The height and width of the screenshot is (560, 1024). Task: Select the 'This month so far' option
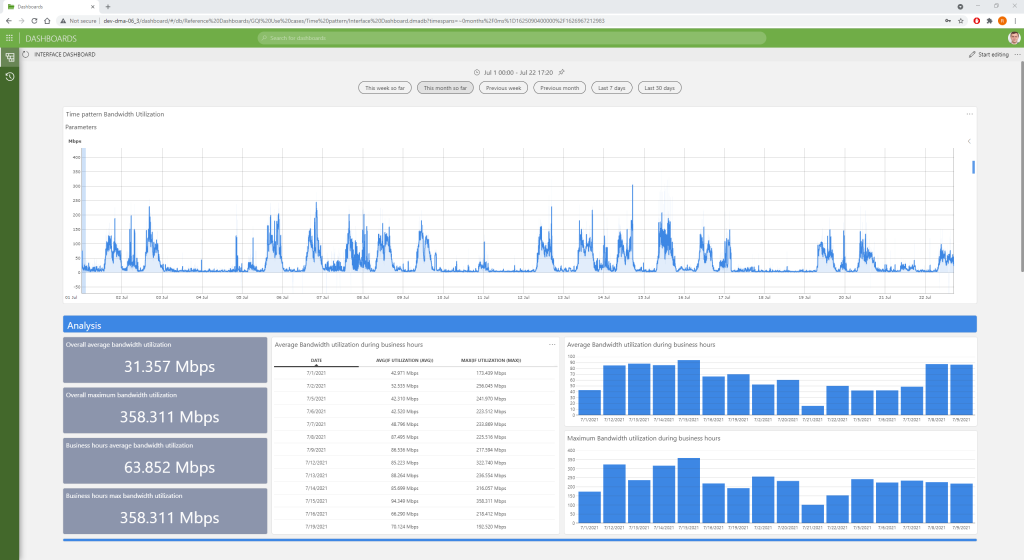[444, 88]
